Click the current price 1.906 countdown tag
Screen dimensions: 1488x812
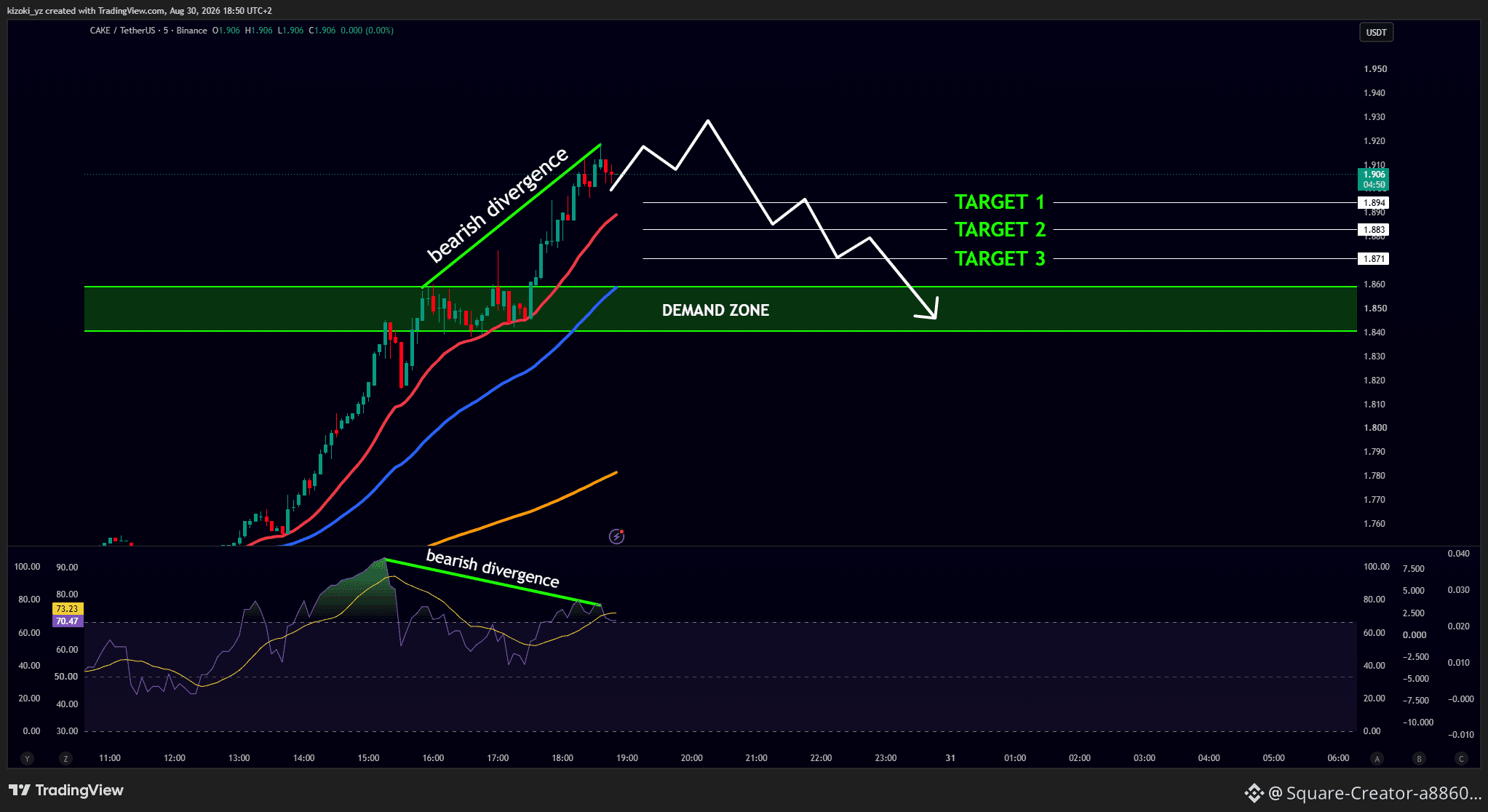1374,180
